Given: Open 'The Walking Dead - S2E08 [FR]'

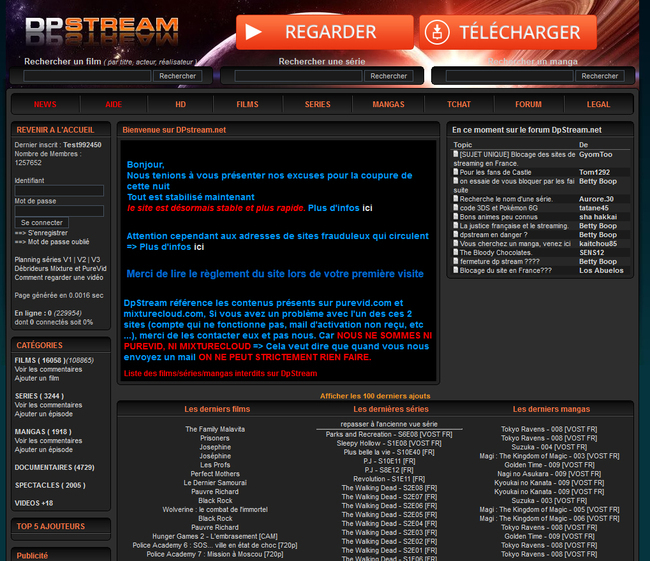Looking at the screenshot, I should pos(389,488).
